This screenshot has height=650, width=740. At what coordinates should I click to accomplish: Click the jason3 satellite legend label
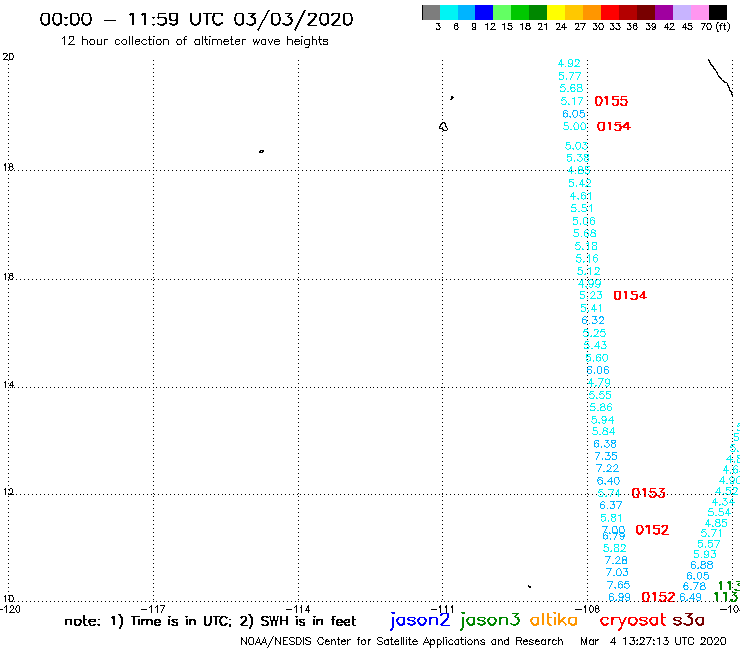click(x=490, y=620)
